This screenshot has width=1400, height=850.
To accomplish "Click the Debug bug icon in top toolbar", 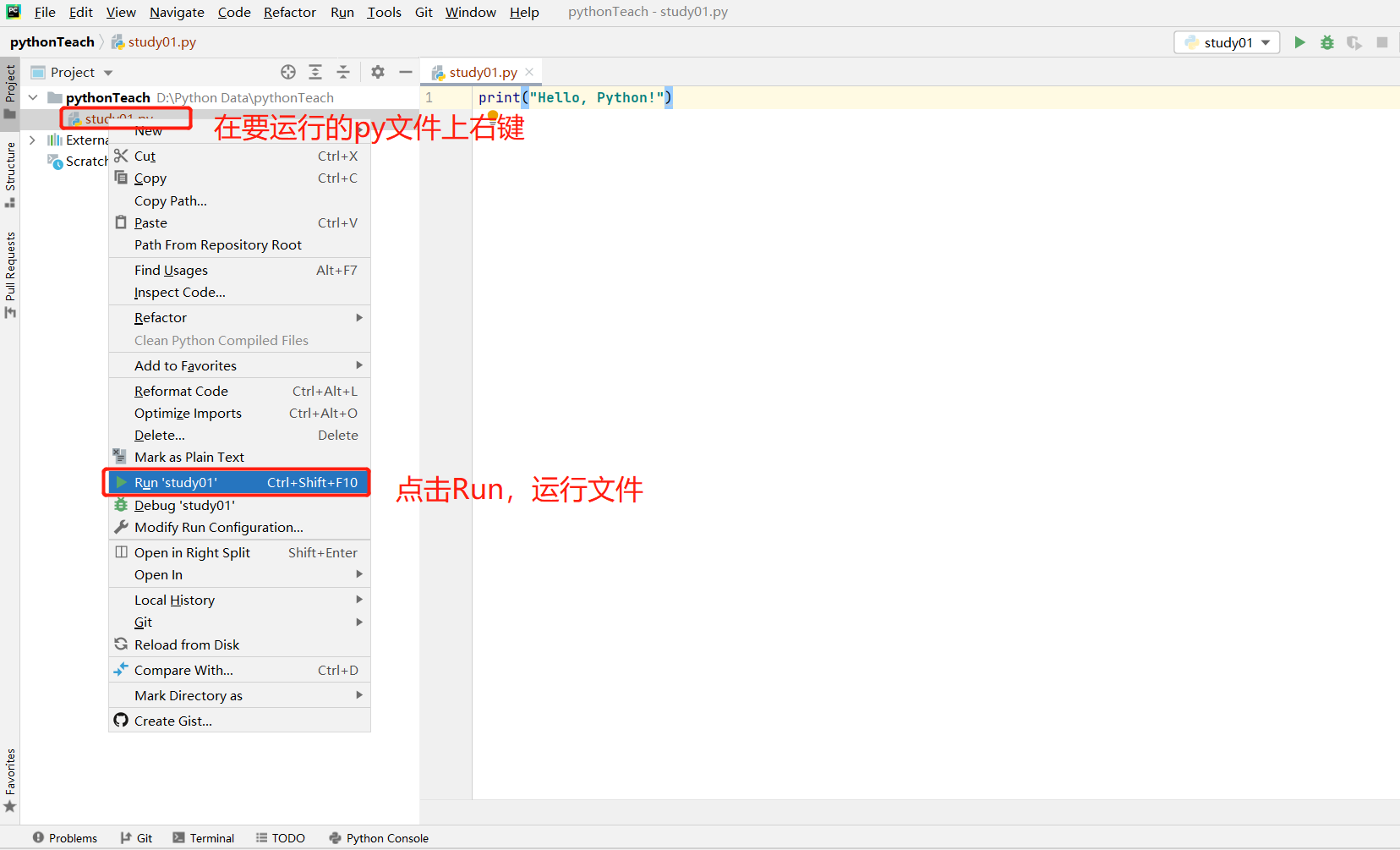I will click(1327, 42).
